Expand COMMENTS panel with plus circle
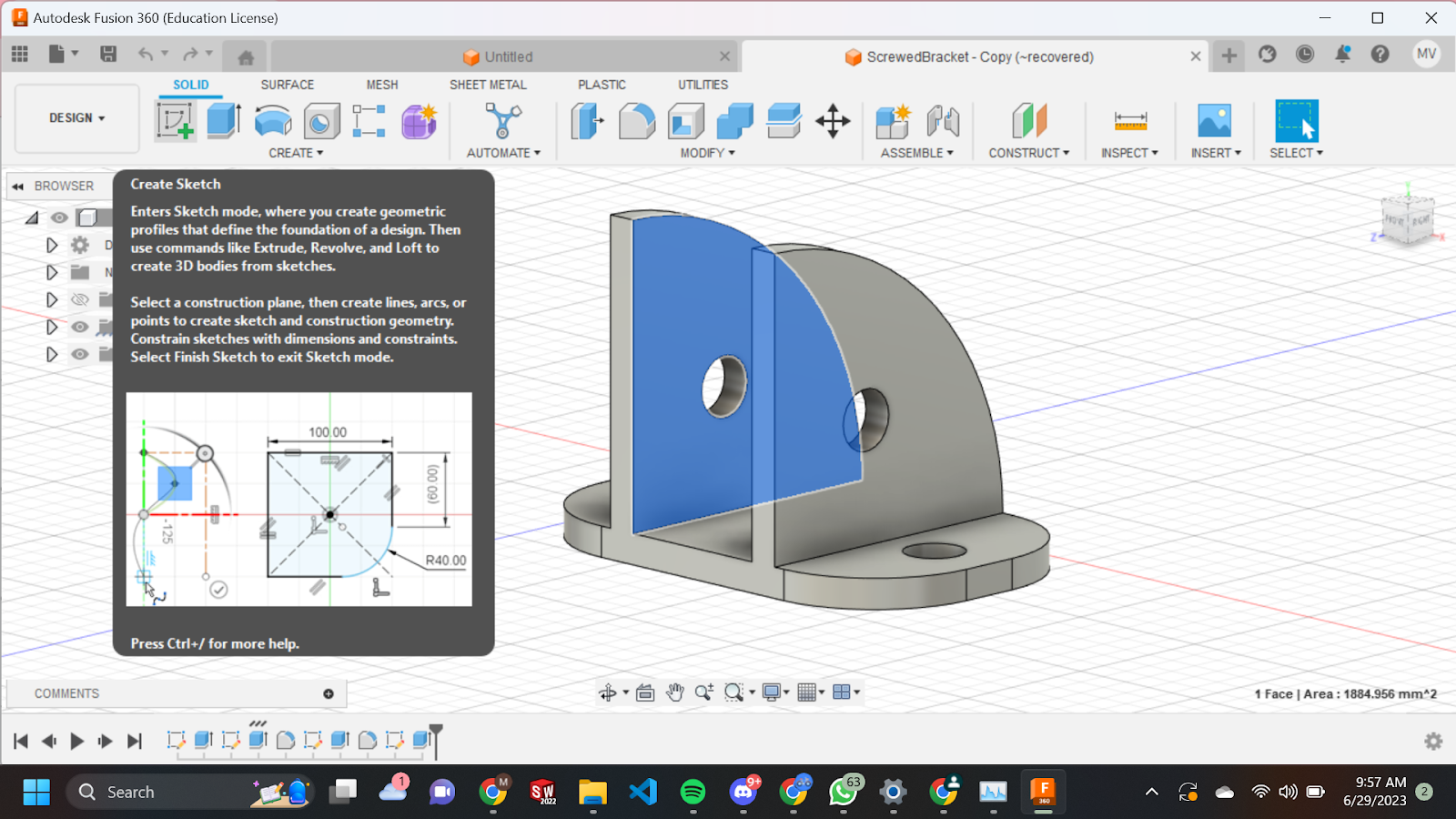This screenshot has width=1456, height=819. point(329,693)
